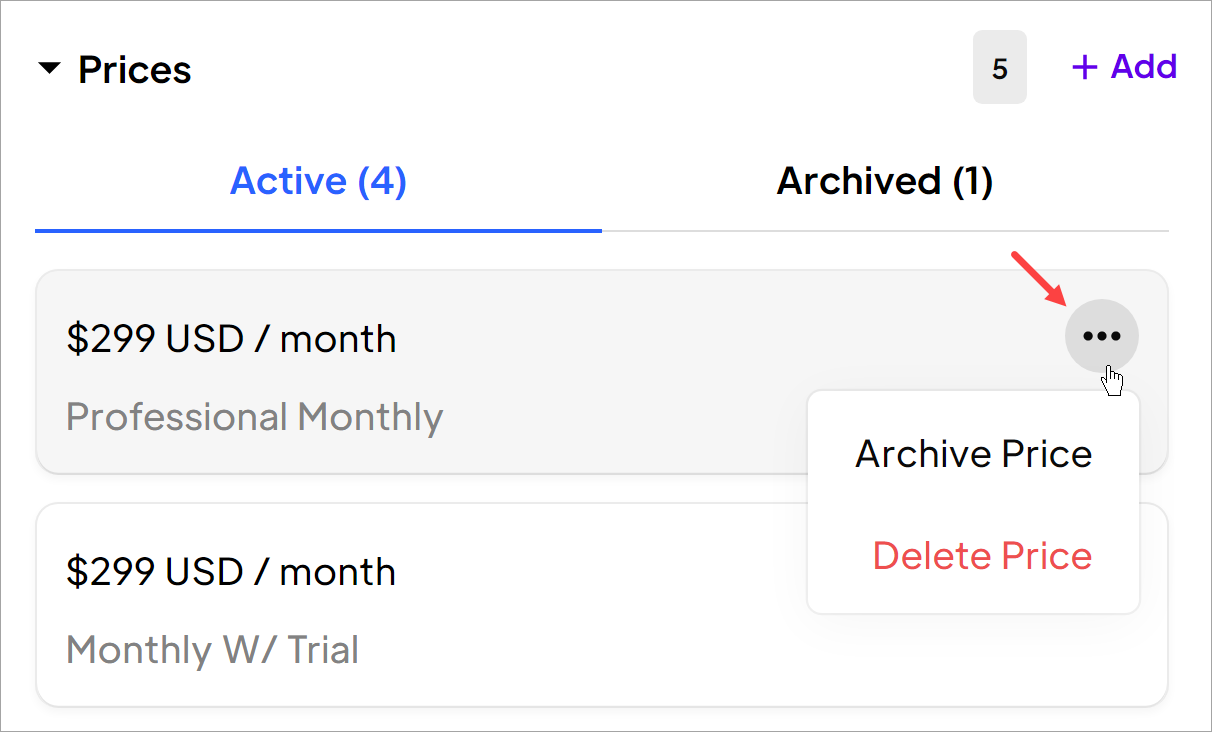Collapse the Prices section with the triangle
Image resolution: width=1212 pixels, height=732 pixels.
(x=49, y=70)
